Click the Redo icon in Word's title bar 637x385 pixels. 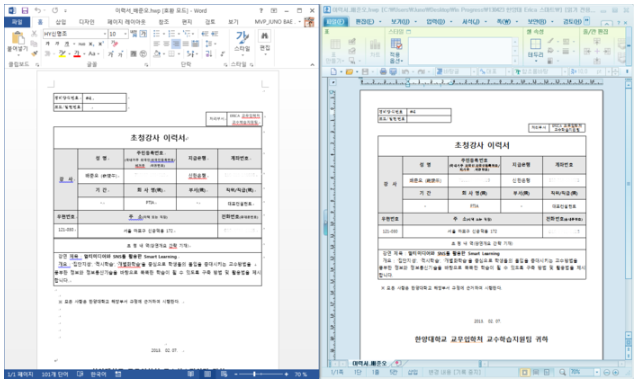click(x=55, y=11)
